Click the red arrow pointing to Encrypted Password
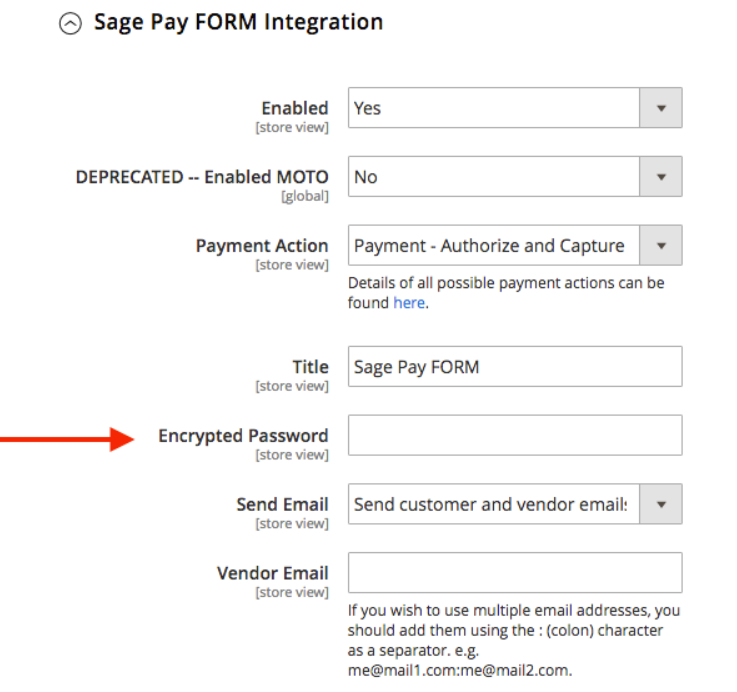The height and width of the screenshot is (692, 737). click(x=68, y=437)
